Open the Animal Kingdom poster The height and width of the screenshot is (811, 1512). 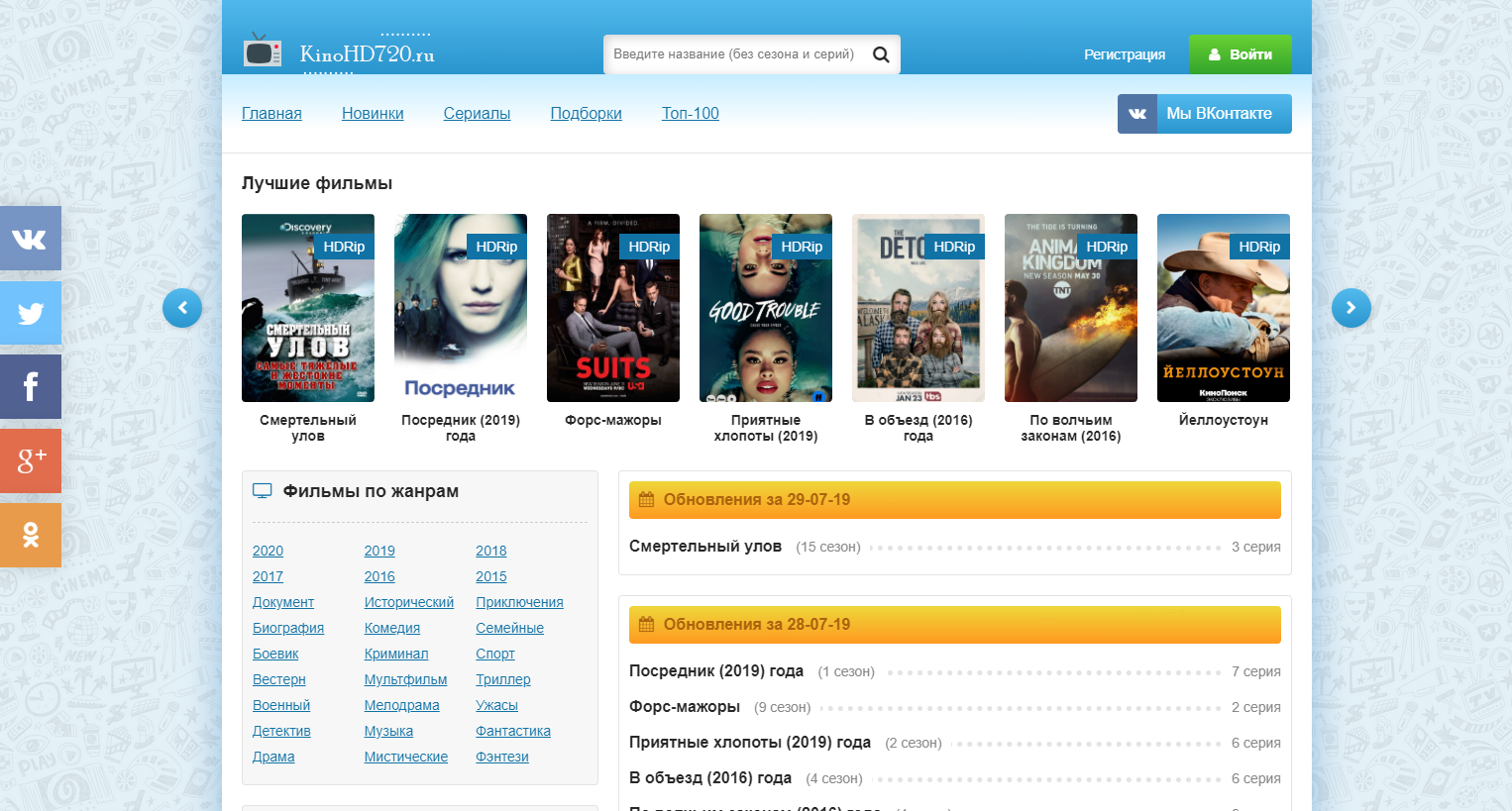click(x=1071, y=308)
